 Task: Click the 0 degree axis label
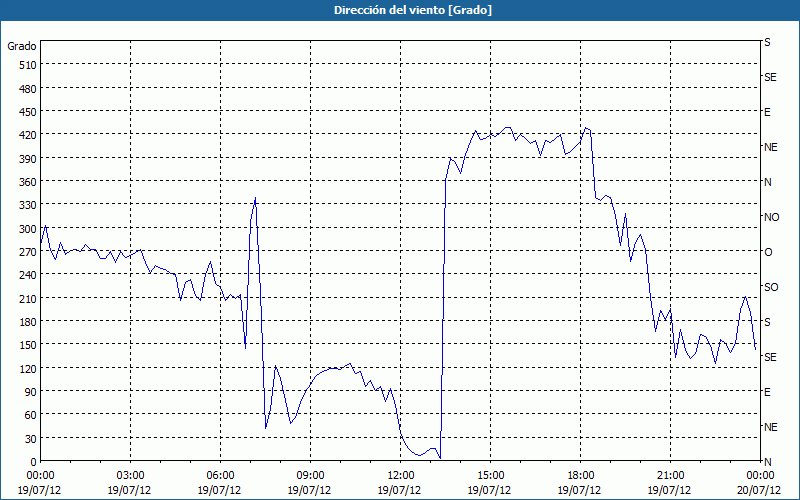(x=34, y=462)
